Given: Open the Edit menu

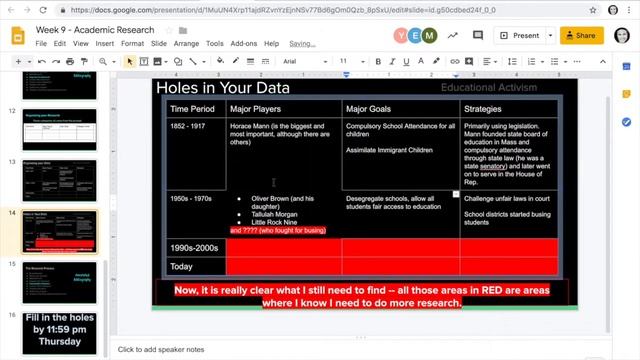Looking at the screenshot, I should [x=60, y=43].
